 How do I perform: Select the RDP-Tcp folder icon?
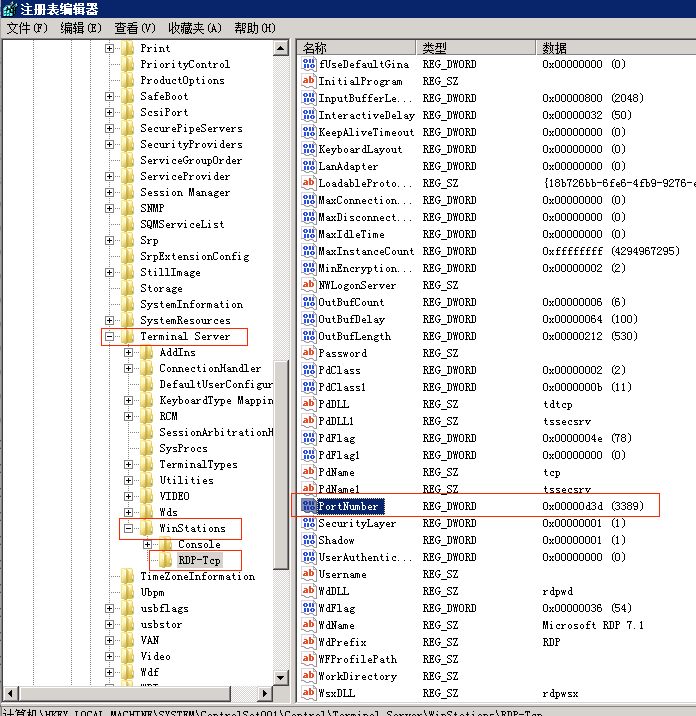coord(166,560)
